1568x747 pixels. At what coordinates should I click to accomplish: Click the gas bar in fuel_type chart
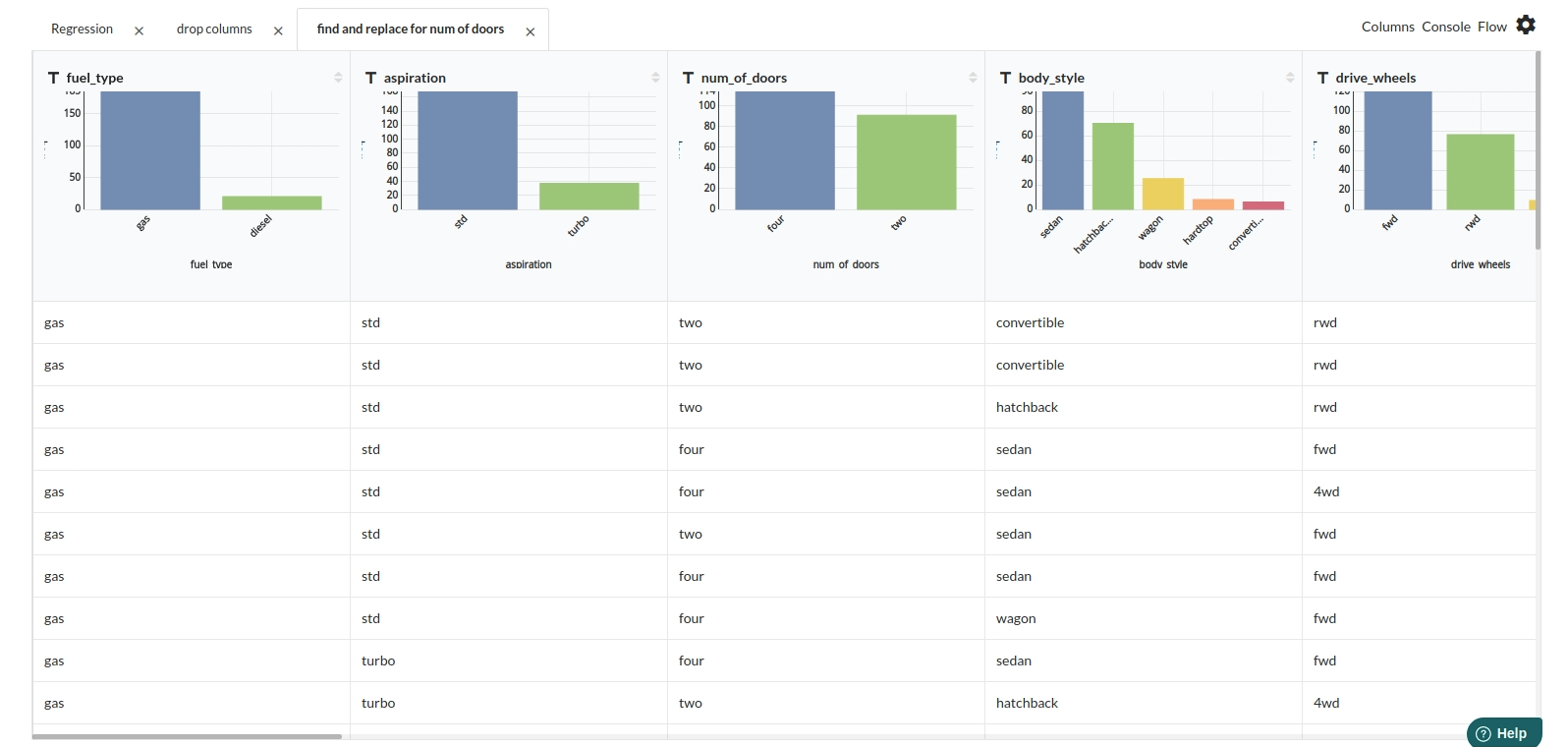[150, 150]
